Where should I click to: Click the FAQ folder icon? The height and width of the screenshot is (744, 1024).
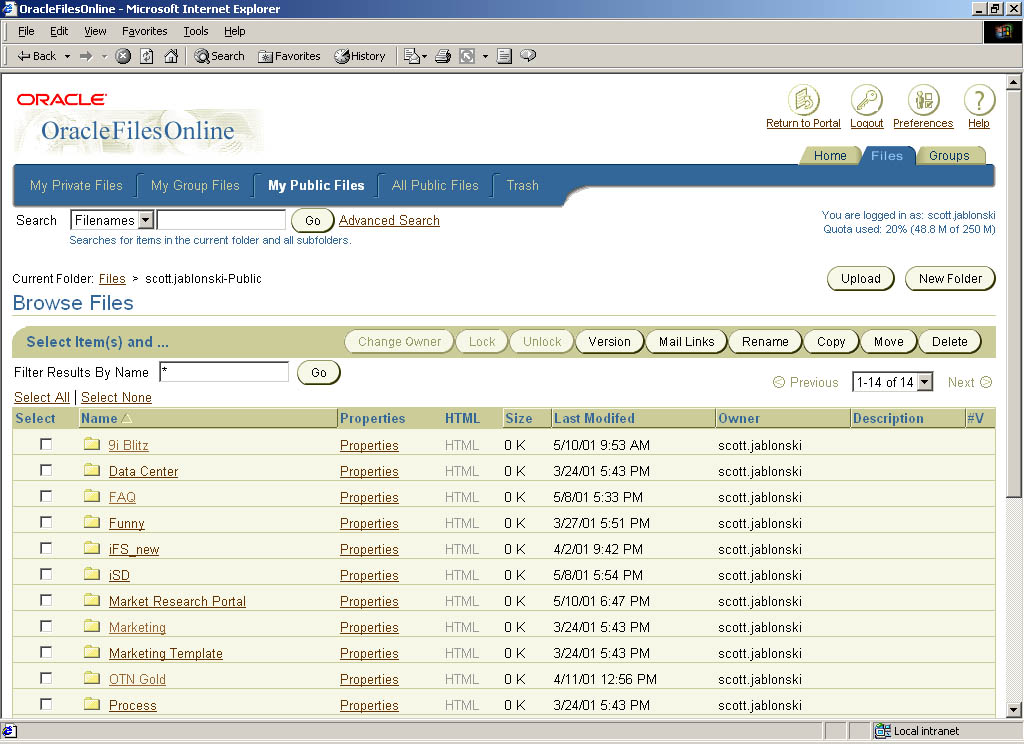92,496
